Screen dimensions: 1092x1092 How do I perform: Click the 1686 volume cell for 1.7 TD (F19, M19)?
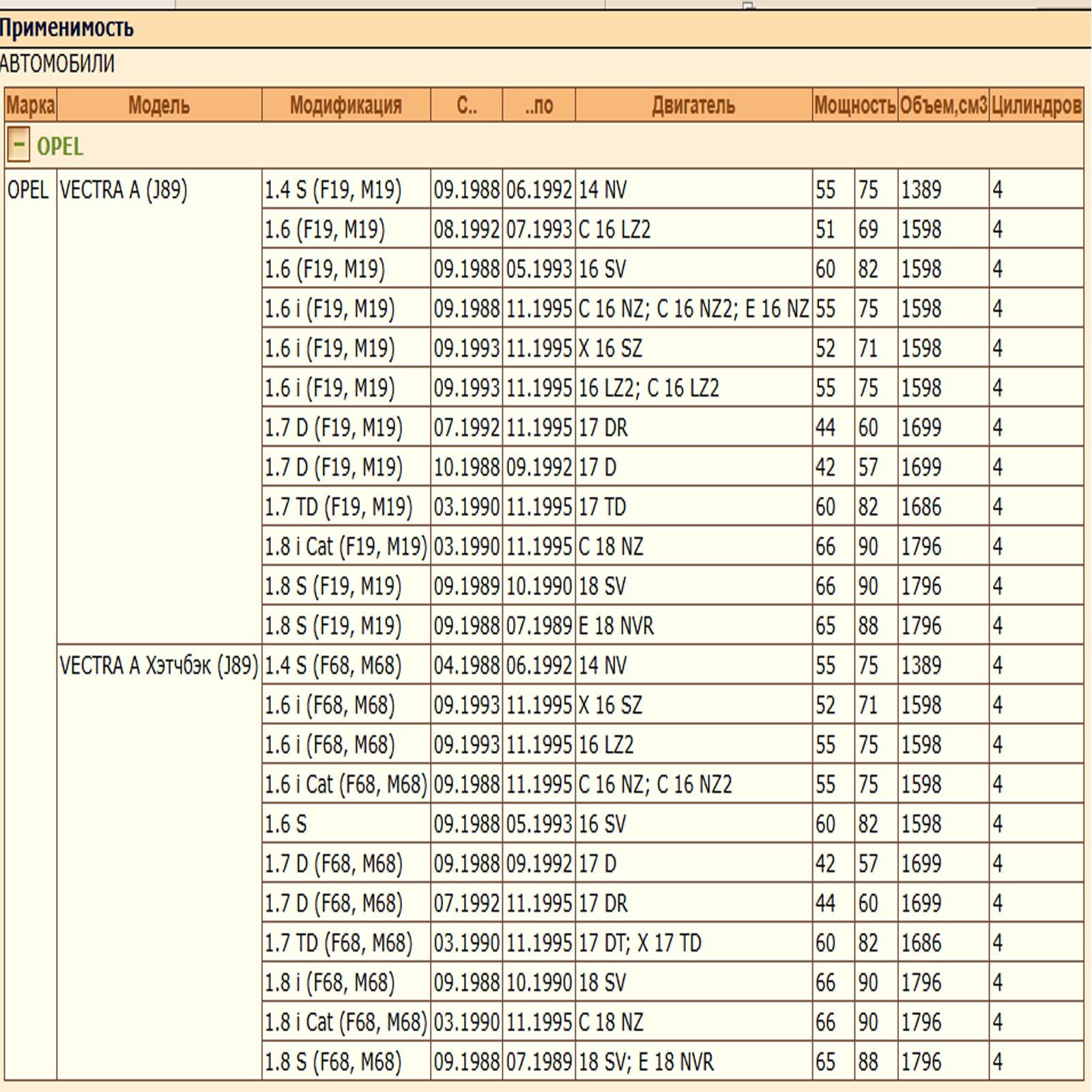[921, 506]
